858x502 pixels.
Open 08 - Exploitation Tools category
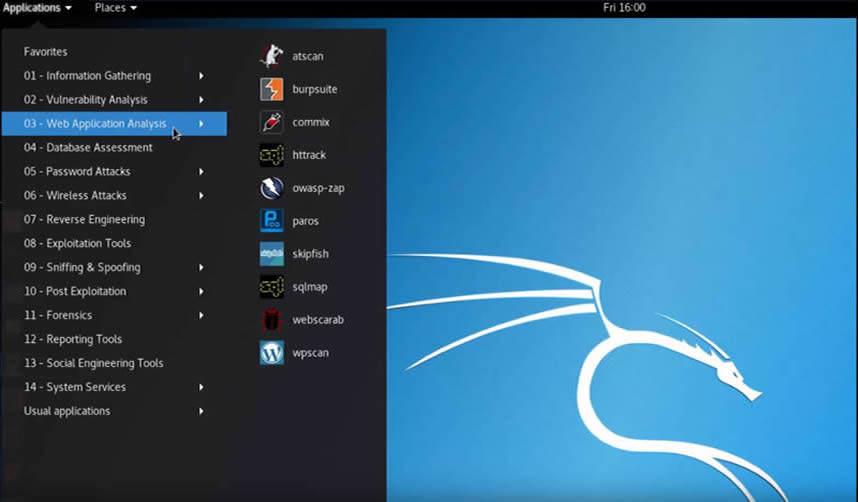pos(114,243)
